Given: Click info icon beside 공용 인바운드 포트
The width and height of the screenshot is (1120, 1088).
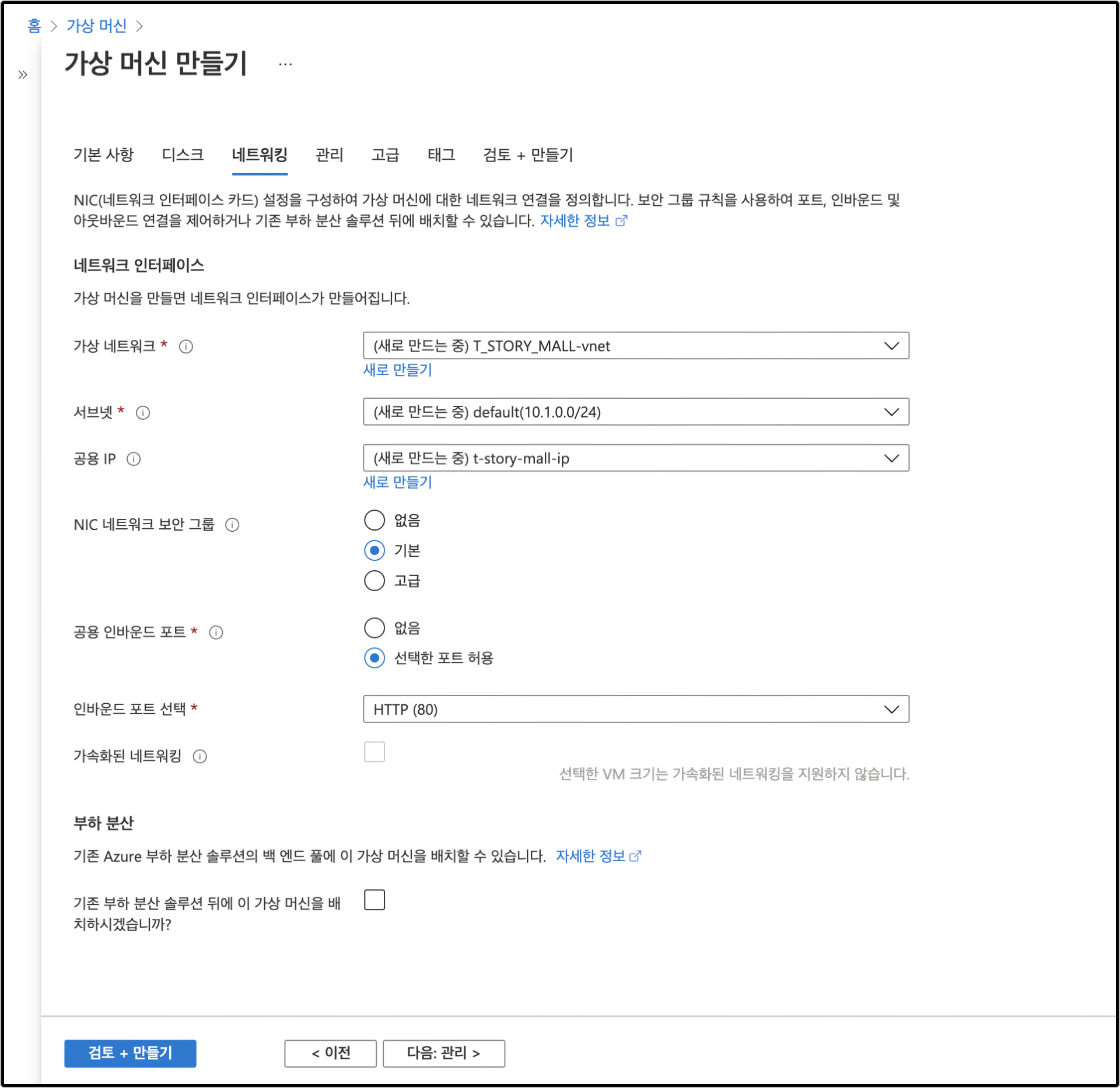Looking at the screenshot, I should 216,633.
